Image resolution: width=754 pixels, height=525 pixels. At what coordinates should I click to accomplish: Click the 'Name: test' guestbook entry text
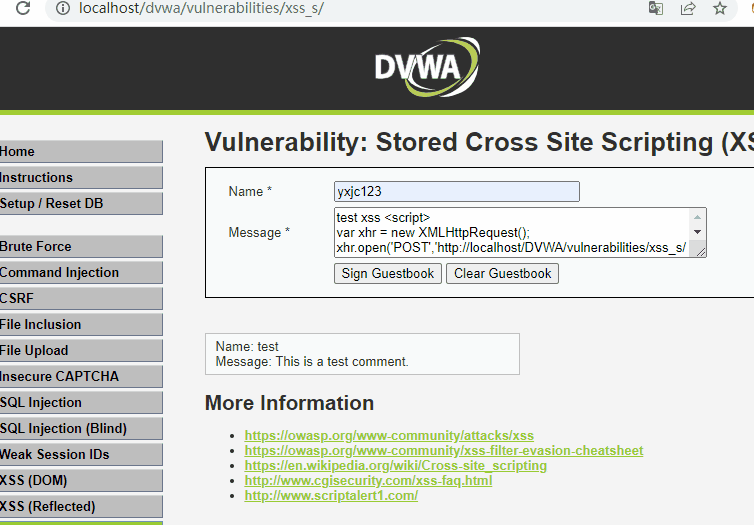247,346
